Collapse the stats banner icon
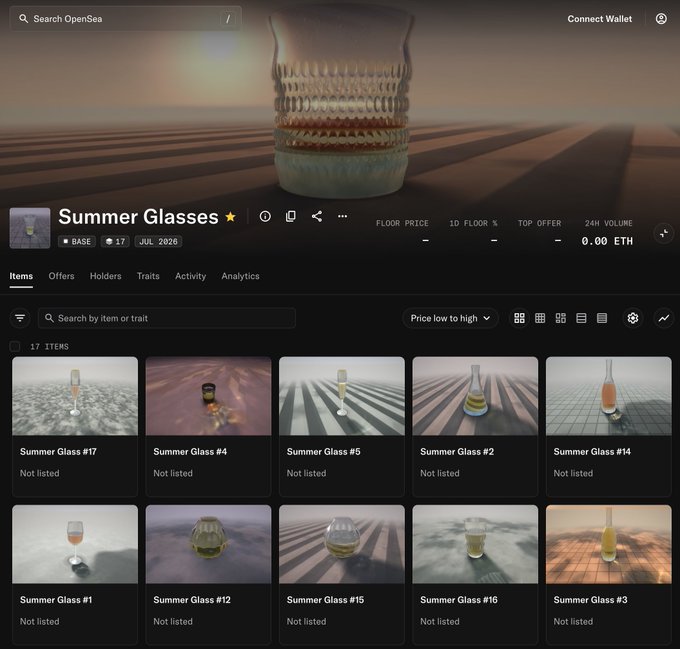Screen dimensions: 680x649 point(664,233)
